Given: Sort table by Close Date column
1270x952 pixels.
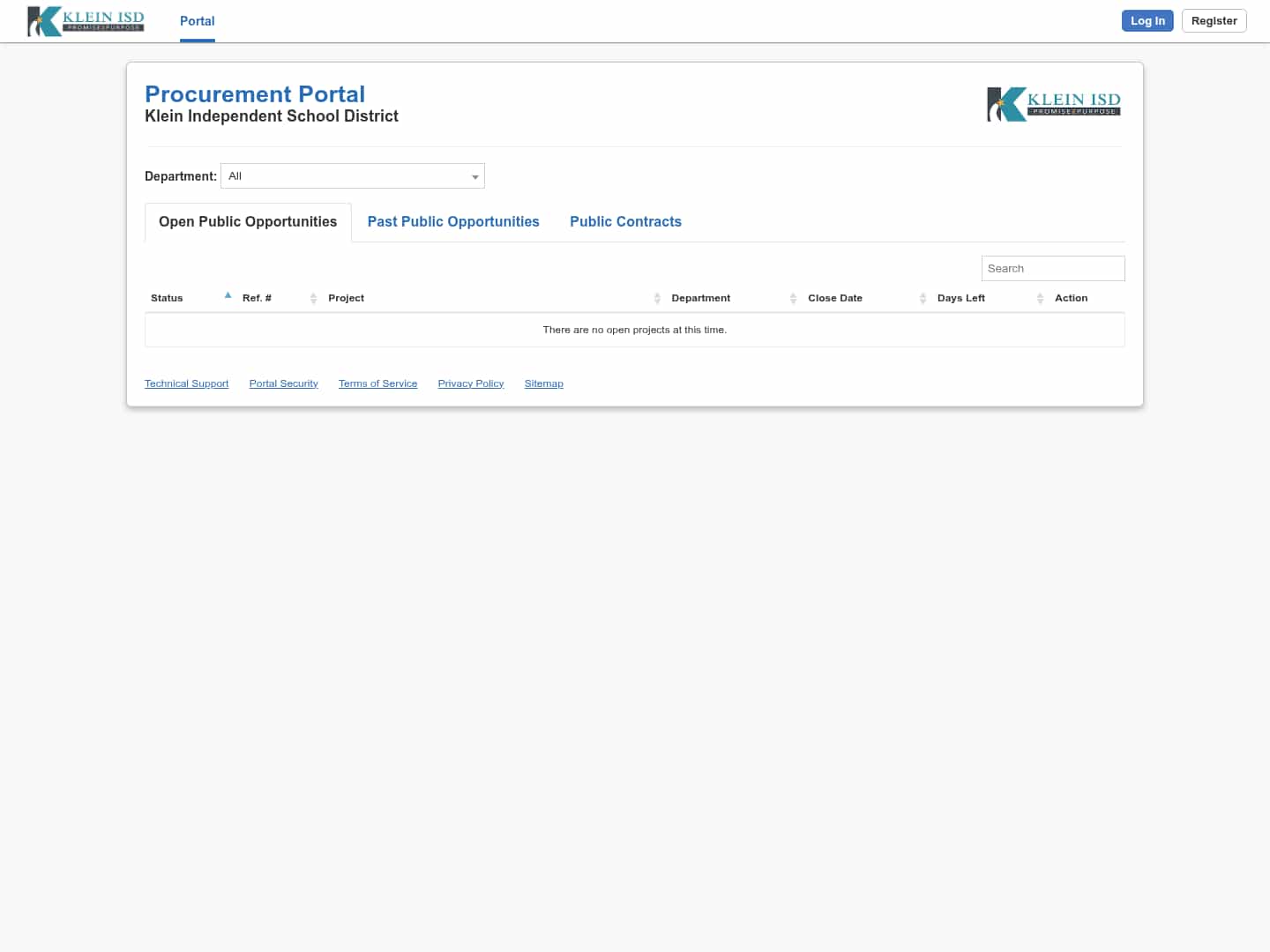Looking at the screenshot, I should pyautogui.click(x=867, y=298).
